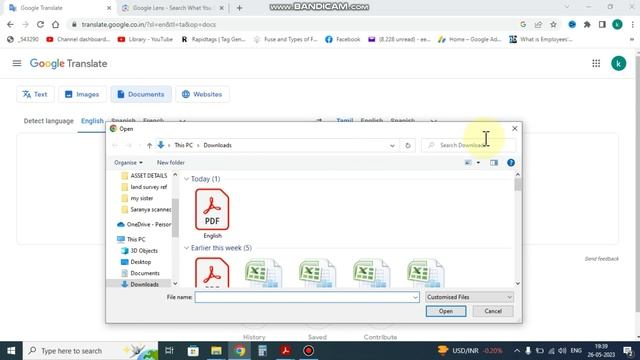Collapse the Today (1) group
This screenshot has height=360, width=640.
tap(187, 179)
